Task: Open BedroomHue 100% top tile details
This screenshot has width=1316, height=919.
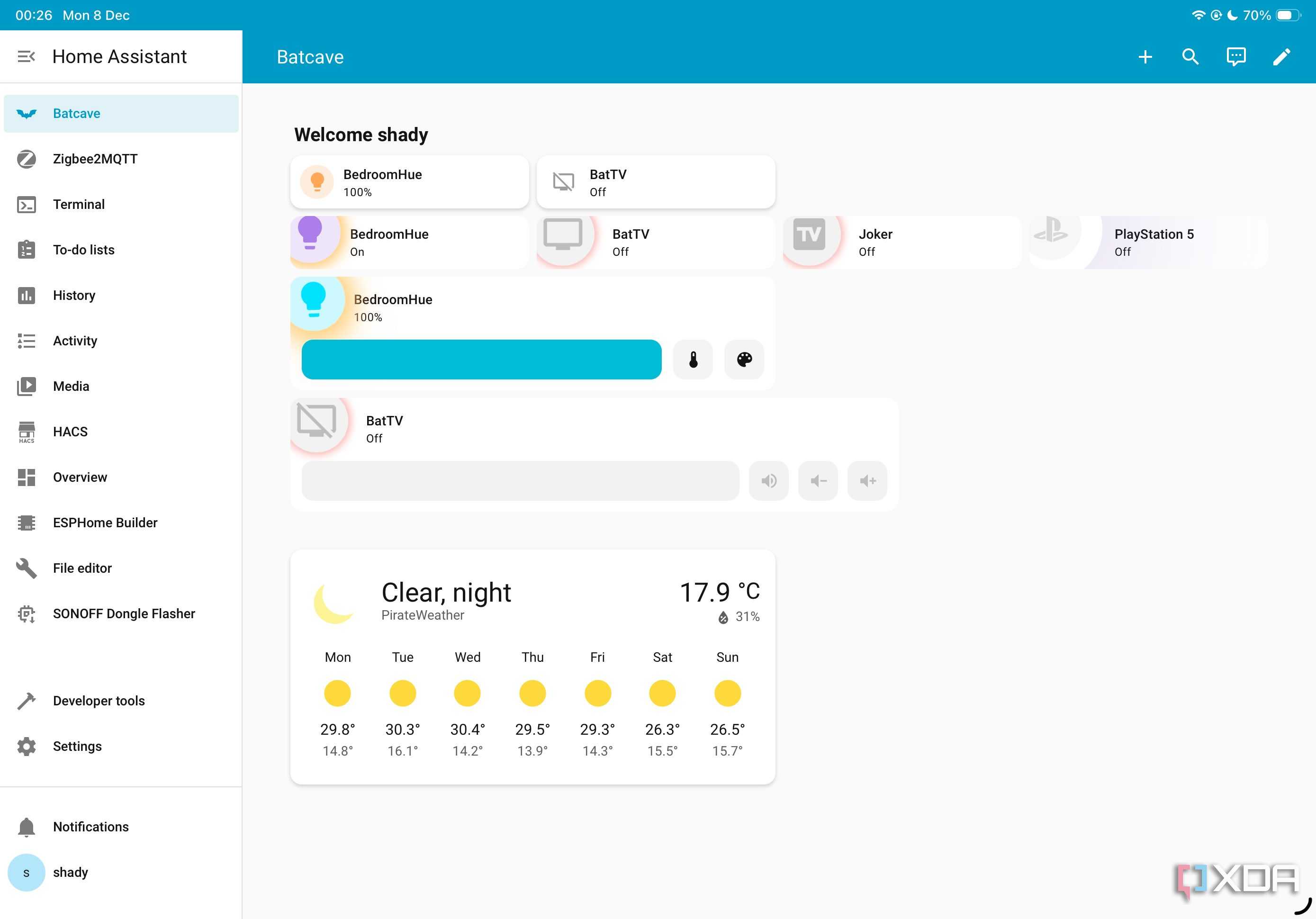Action: pyautogui.click(x=409, y=182)
